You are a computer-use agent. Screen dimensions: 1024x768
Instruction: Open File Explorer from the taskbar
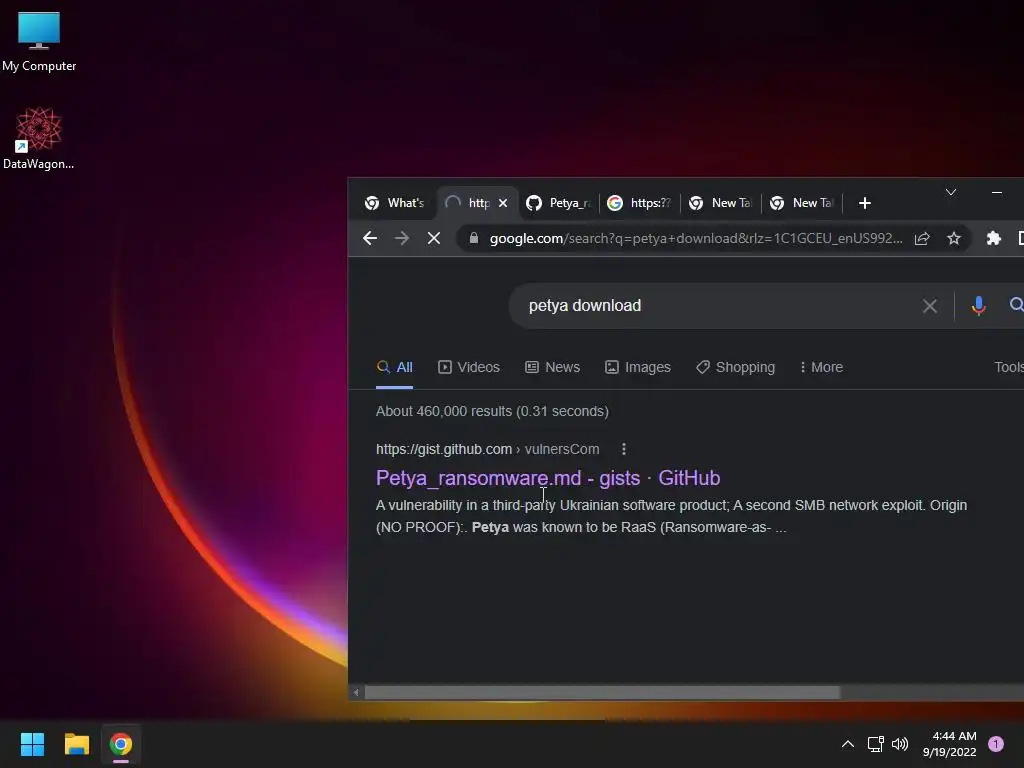[x=76, y=744]
